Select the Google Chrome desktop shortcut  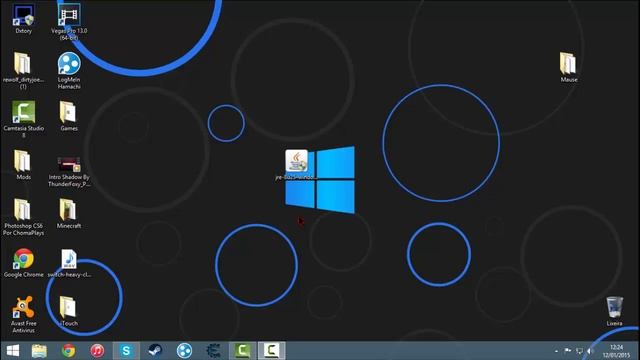(x=23, y=263)
